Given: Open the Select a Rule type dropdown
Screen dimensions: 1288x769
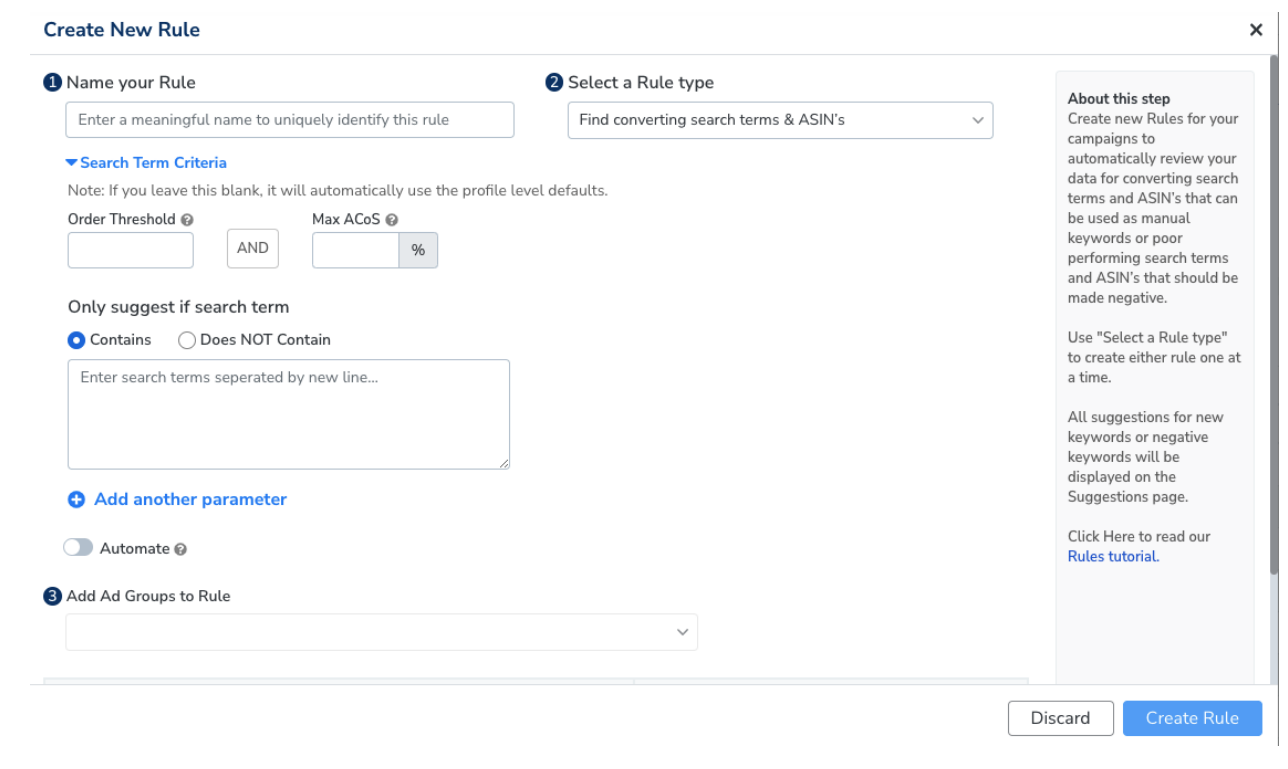Looking at the screenshot, I should pos(780,120).
